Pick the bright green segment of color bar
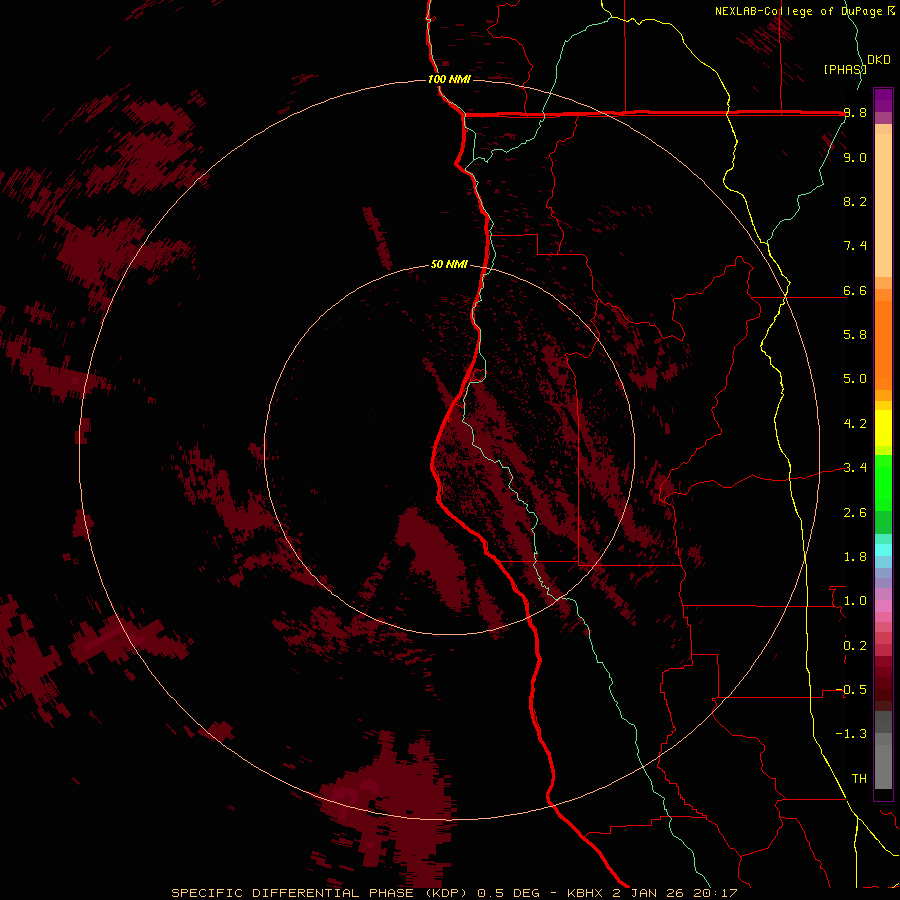 click(883, 483)
